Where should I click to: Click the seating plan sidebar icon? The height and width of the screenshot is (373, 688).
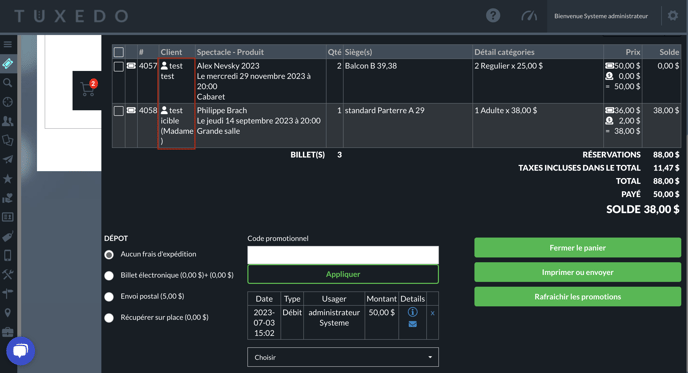point(7,217)
